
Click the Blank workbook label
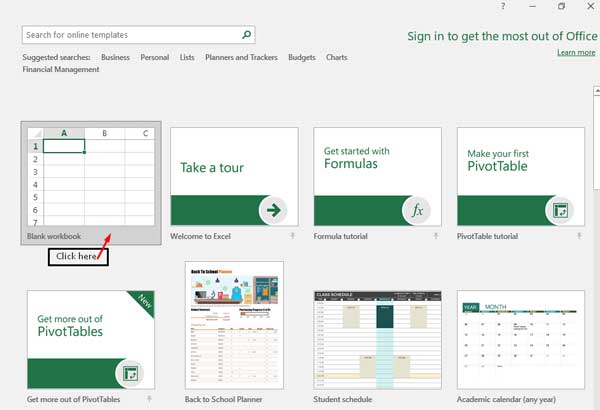[x=54, y=236]
